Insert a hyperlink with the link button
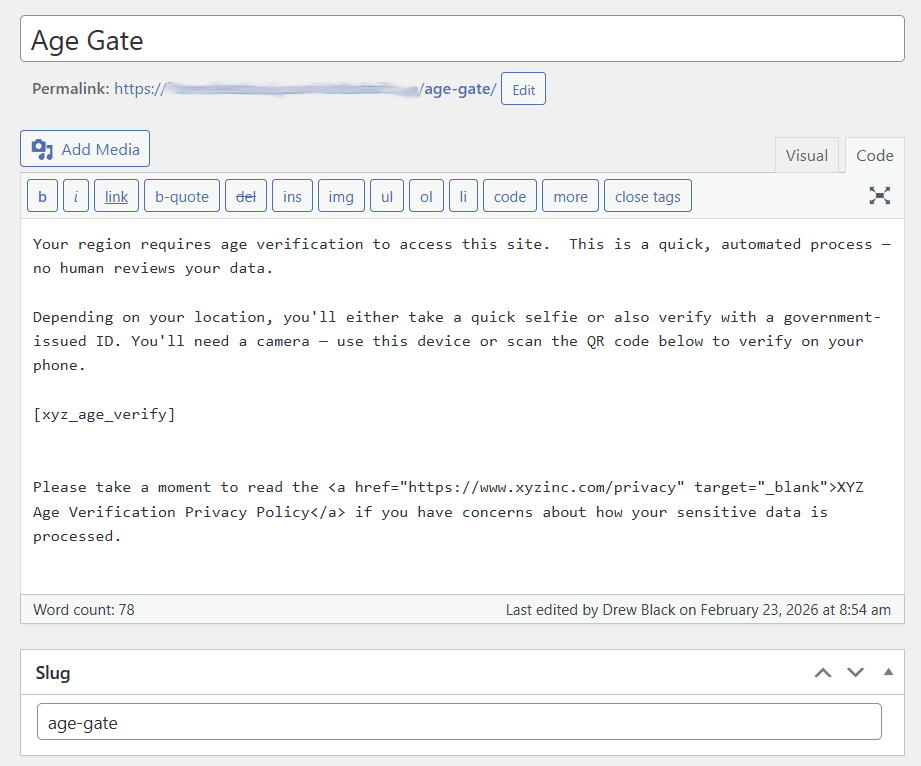 (x=116, y=195)
